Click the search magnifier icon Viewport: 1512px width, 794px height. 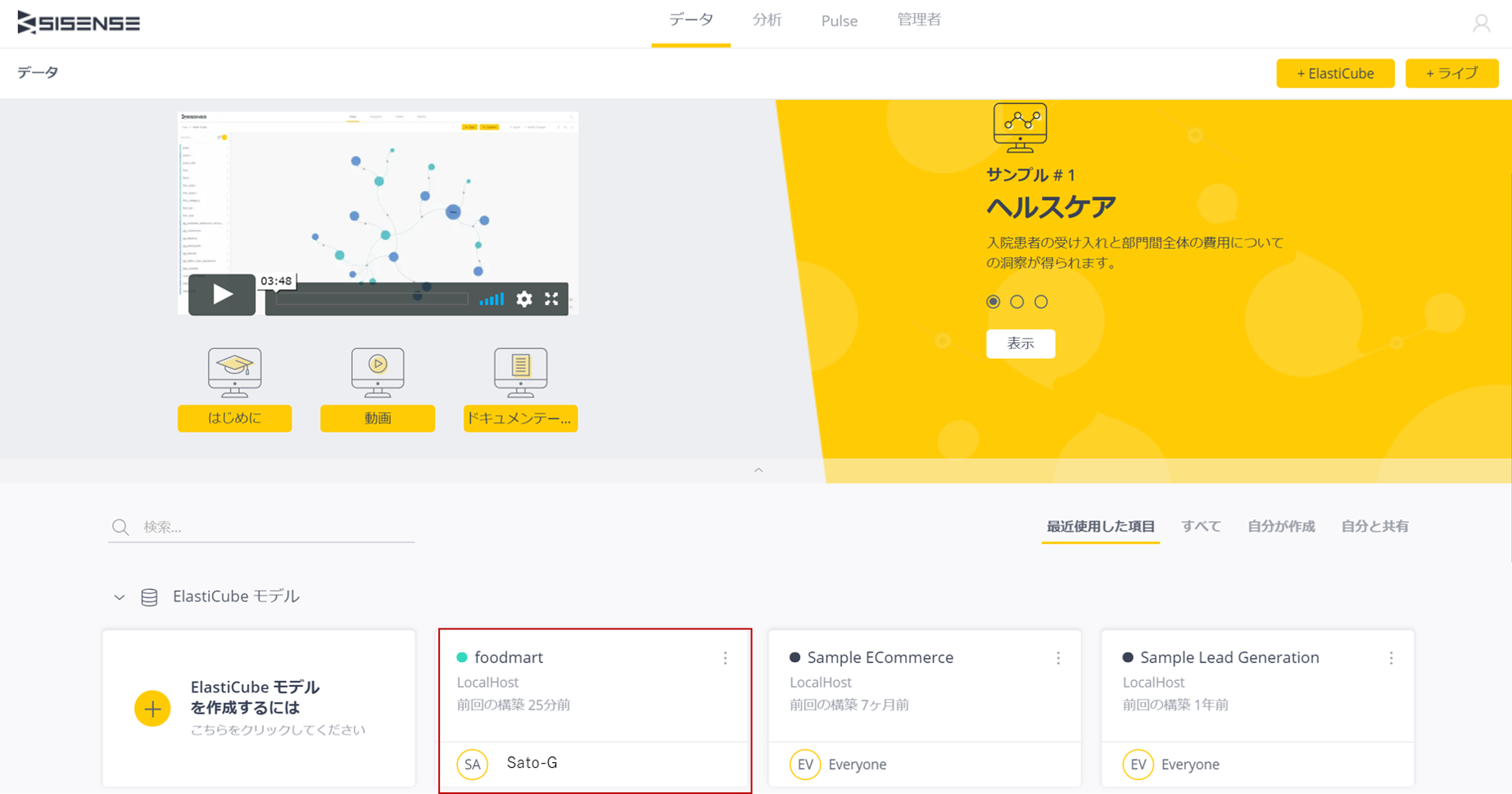point(120,527)
